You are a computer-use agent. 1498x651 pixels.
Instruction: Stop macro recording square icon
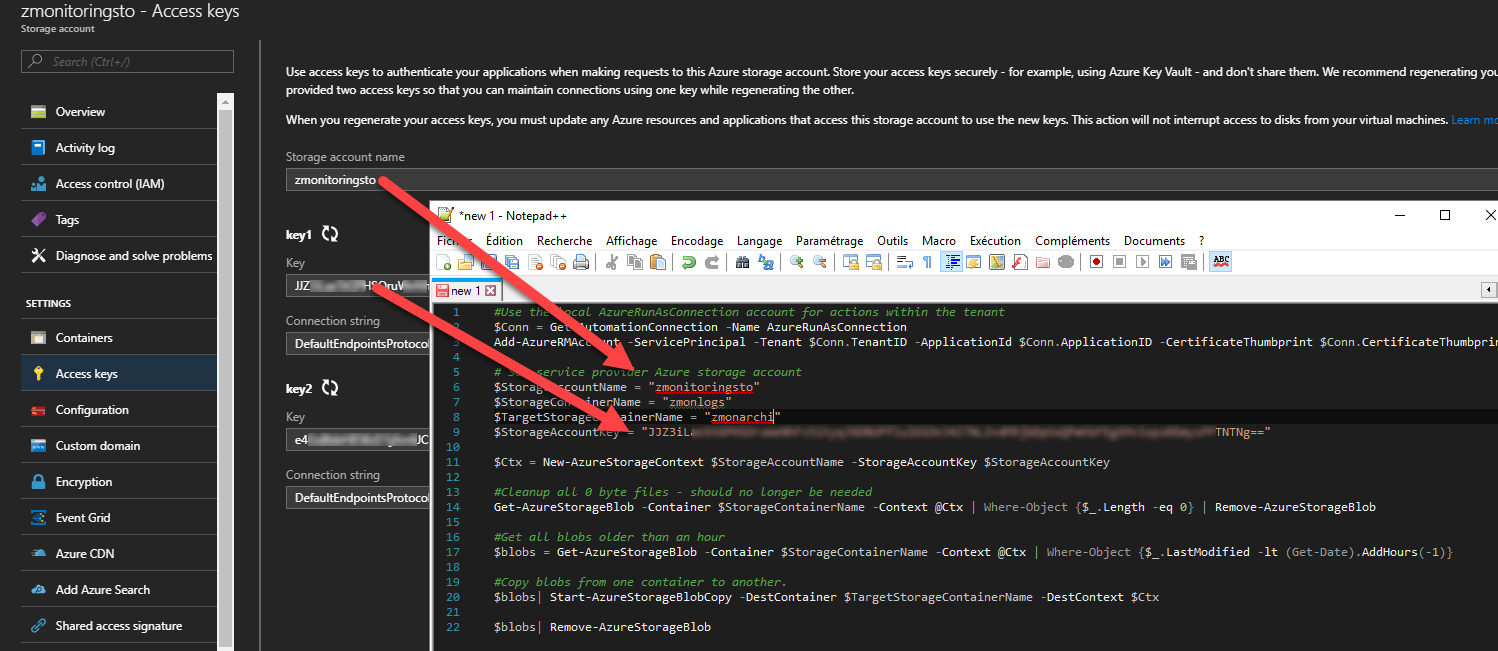1119,262
